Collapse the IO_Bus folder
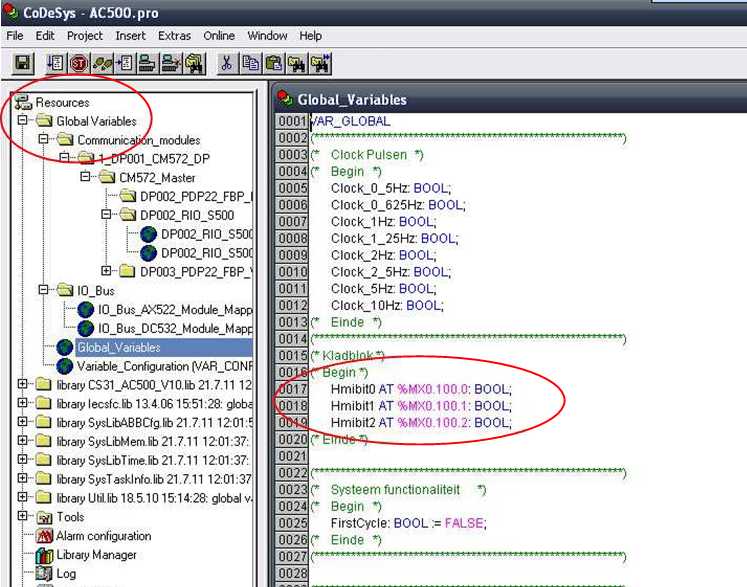This screenshot has height=587, width=747. 43,290
